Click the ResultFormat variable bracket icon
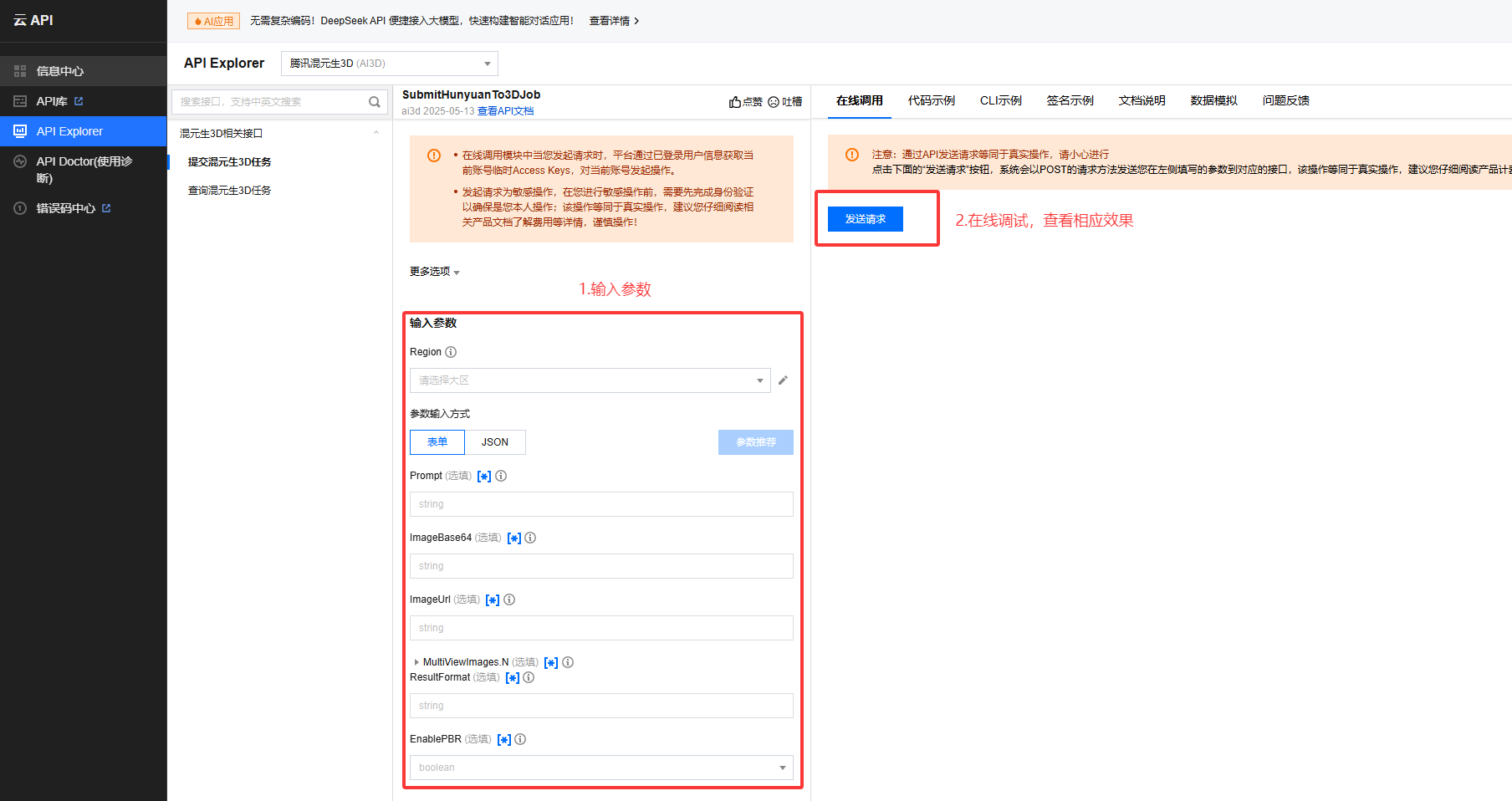1512x801 pixels. pos(513,678)
